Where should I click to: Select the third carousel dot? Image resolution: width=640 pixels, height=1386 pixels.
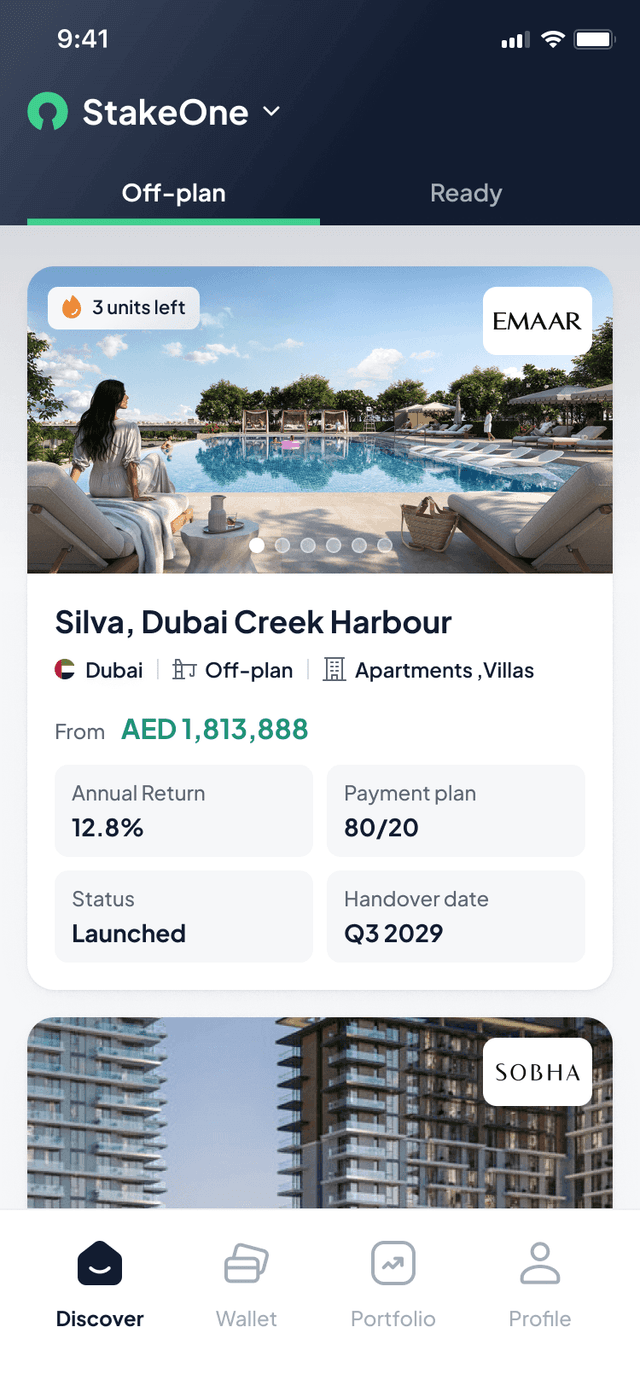click(x=308, y=545)
